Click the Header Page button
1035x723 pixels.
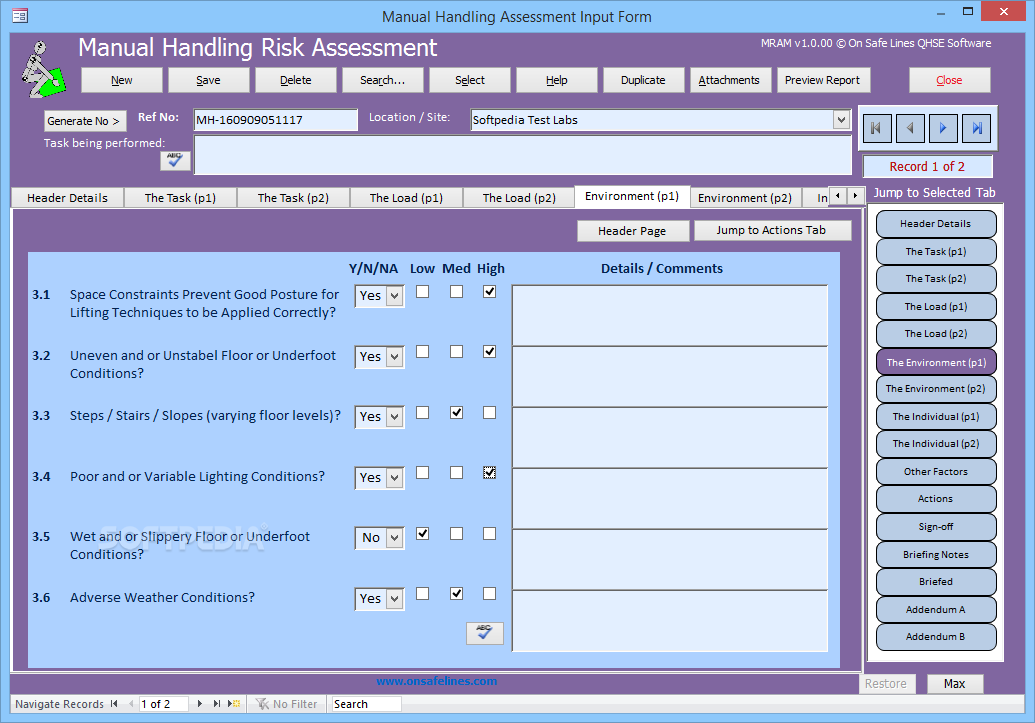pos(632,231)
